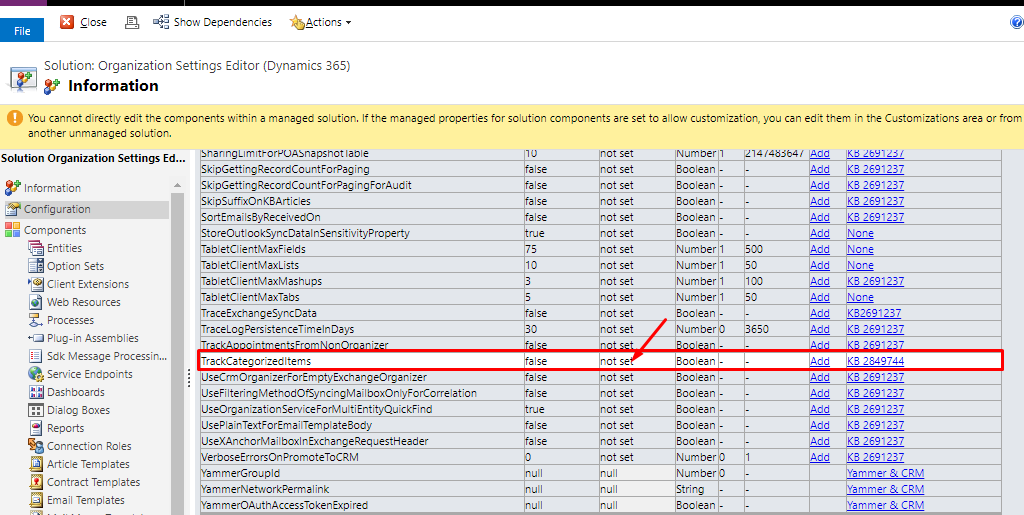This screenshot has height=515, width=1024.
Task: Click the Components icon in sidebar
Action: pos(12,230)
